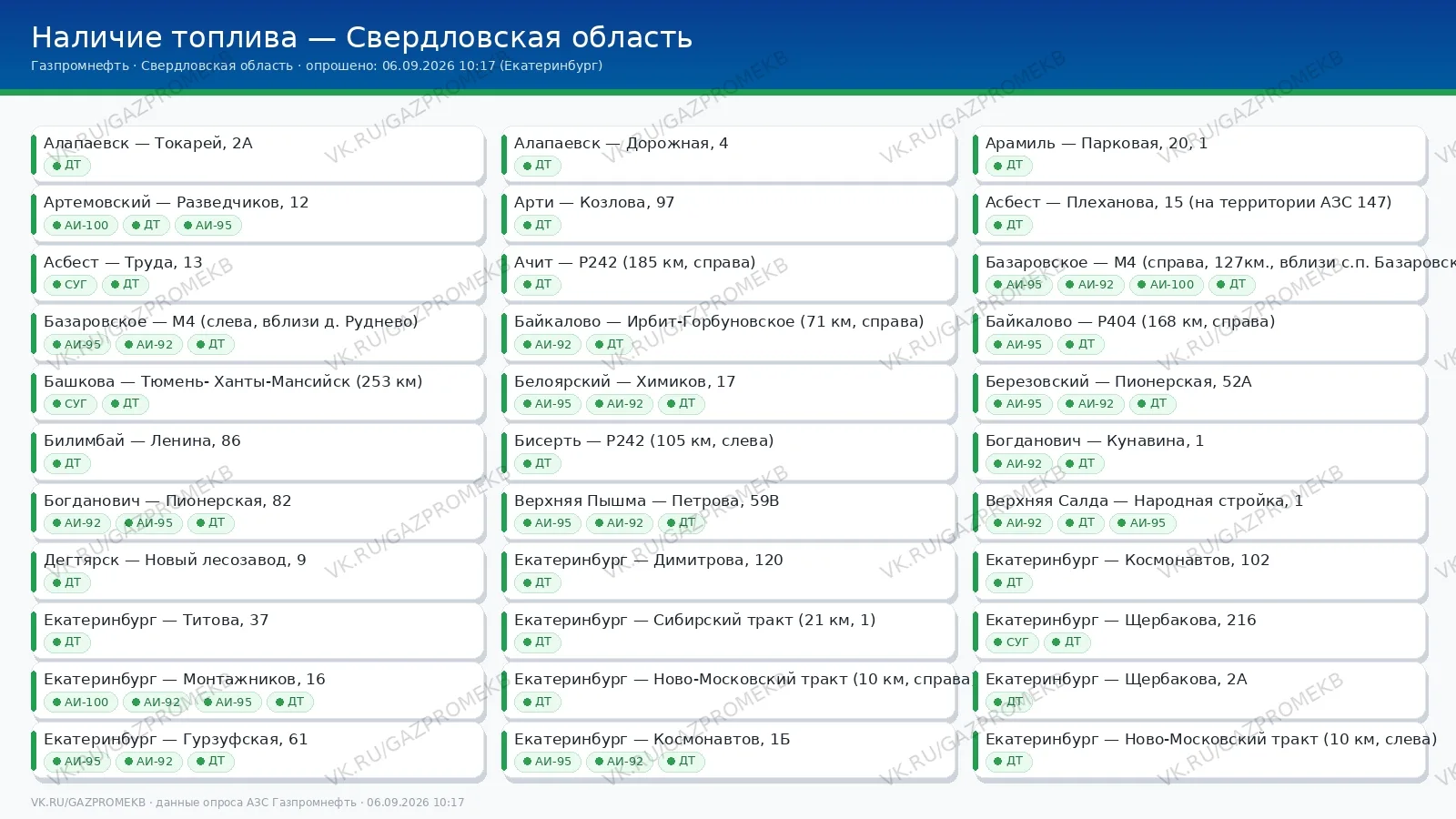Viewport: 1456px width, 819px height.
Task: Click the АИ-92 tag under Екатеринбург — Гурзуфская, 61
Action: 149,762
